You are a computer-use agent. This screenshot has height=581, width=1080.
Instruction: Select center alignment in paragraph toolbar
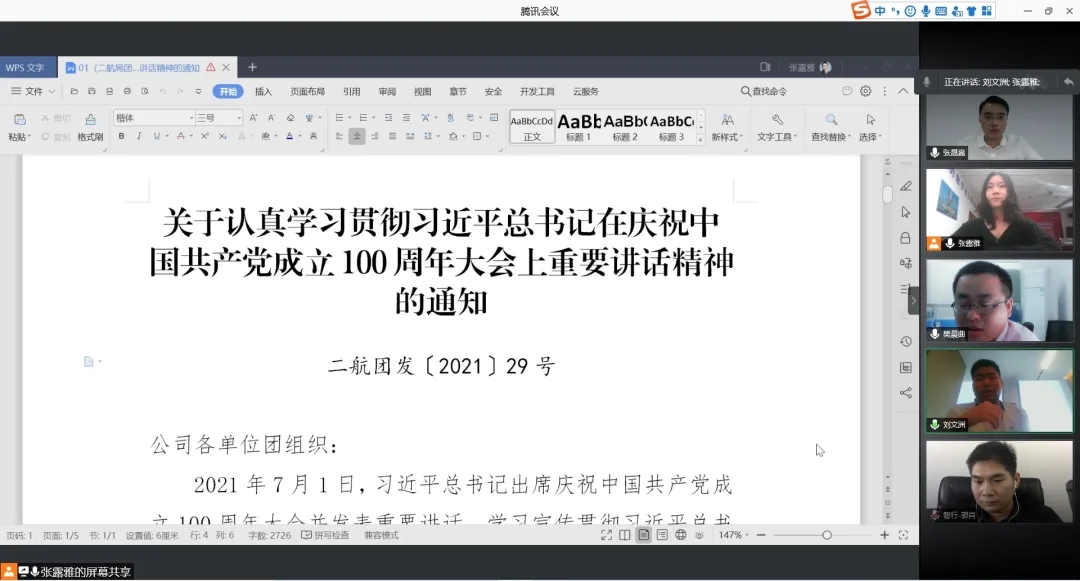pyautogui.click(x=357, y=136)
